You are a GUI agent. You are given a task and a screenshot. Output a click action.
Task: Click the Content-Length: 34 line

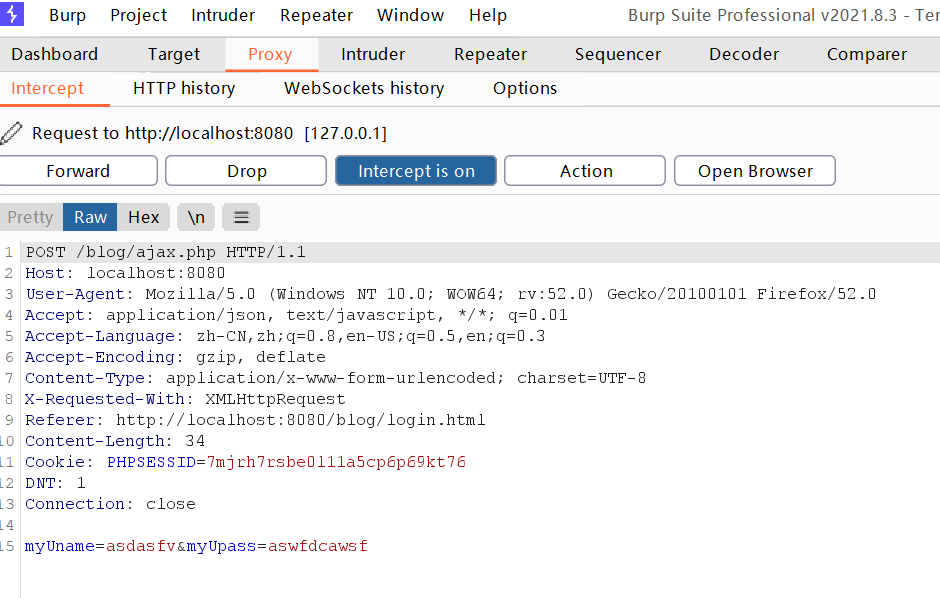[x=115, y=441]
